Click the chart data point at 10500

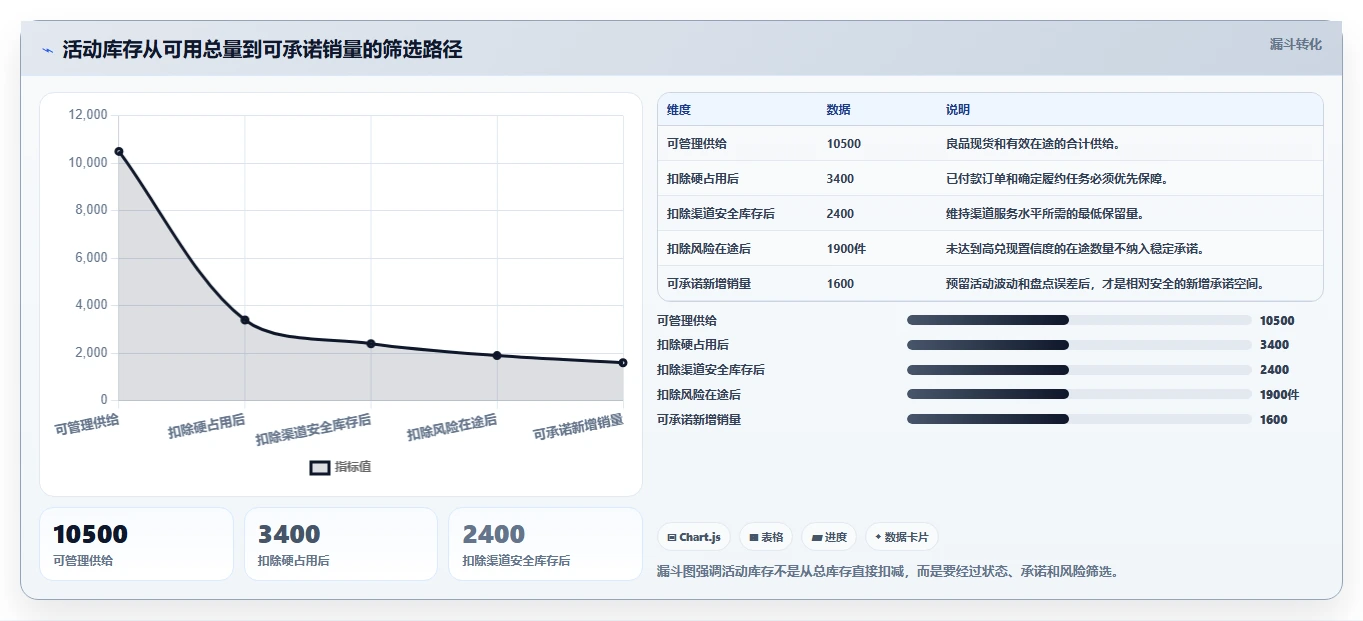(x=119, y=151)
